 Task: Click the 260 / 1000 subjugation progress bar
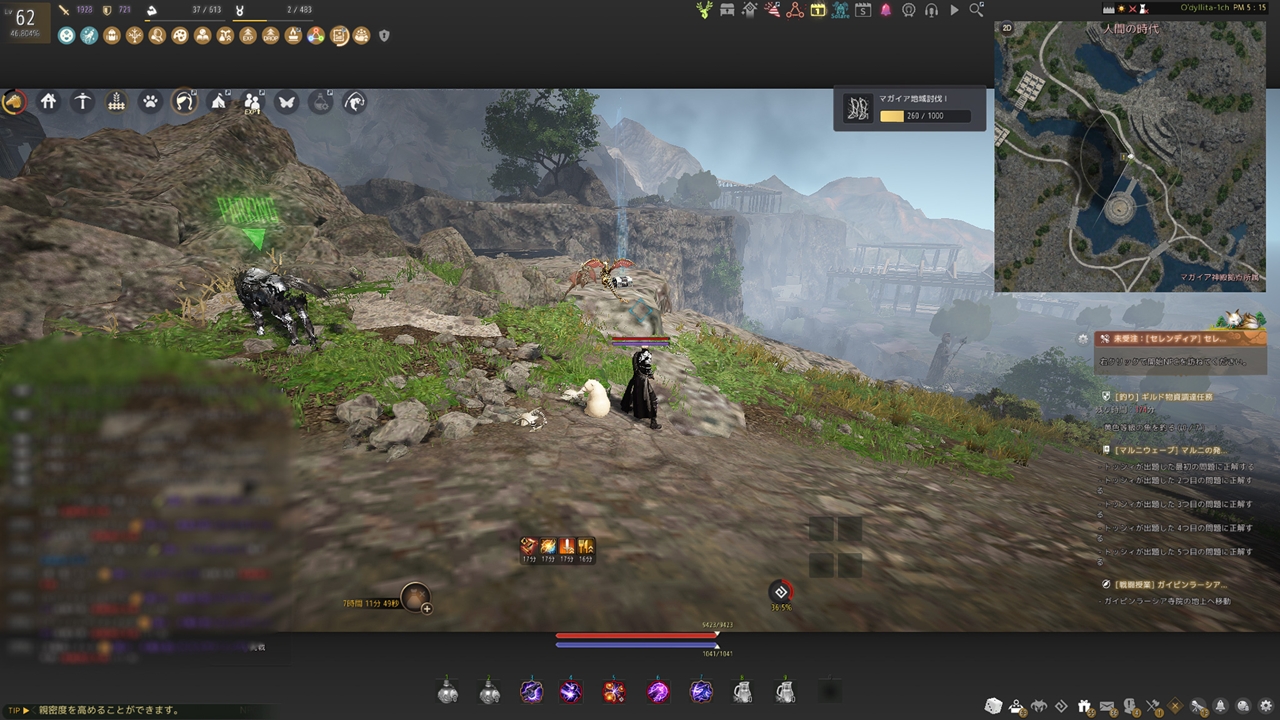click(925, 116)
